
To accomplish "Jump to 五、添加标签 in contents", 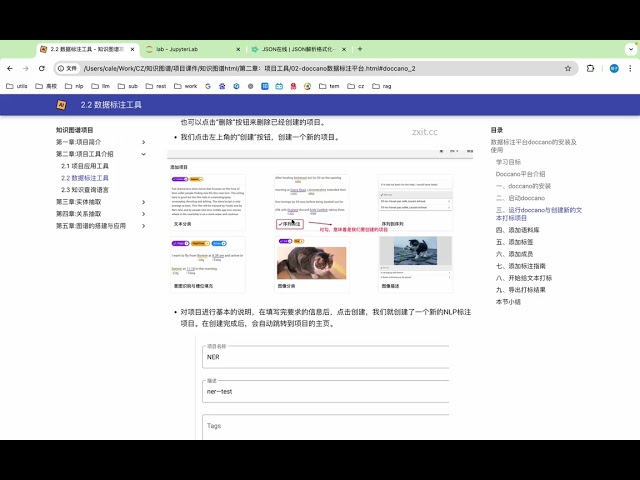I will pos(514,242).
